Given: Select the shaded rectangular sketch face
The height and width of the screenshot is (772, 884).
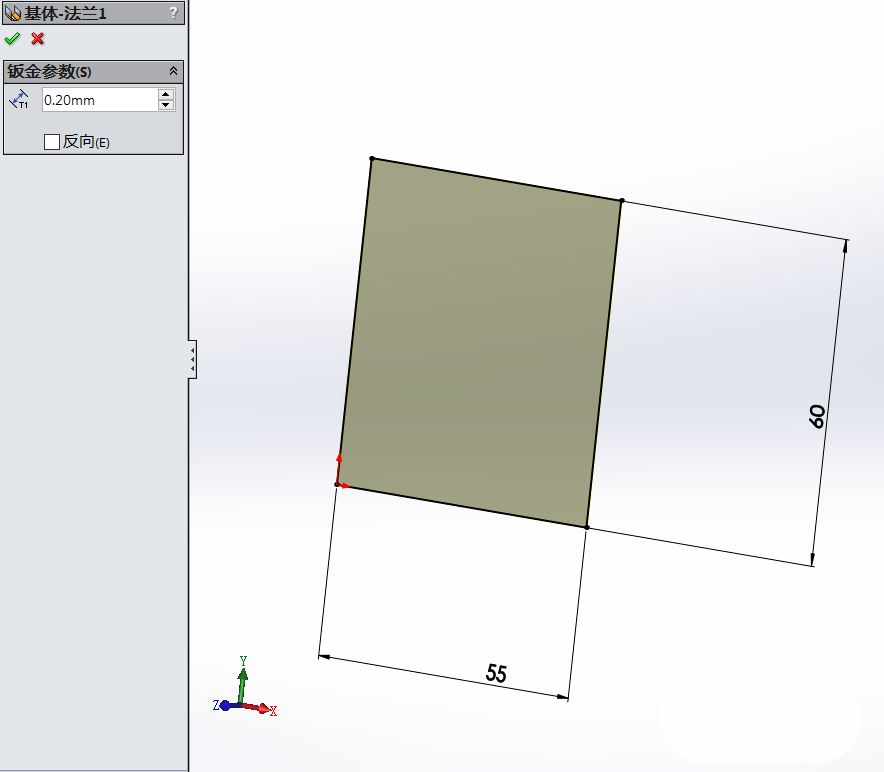Looking at the screenshot, I should tap(480, 343).
